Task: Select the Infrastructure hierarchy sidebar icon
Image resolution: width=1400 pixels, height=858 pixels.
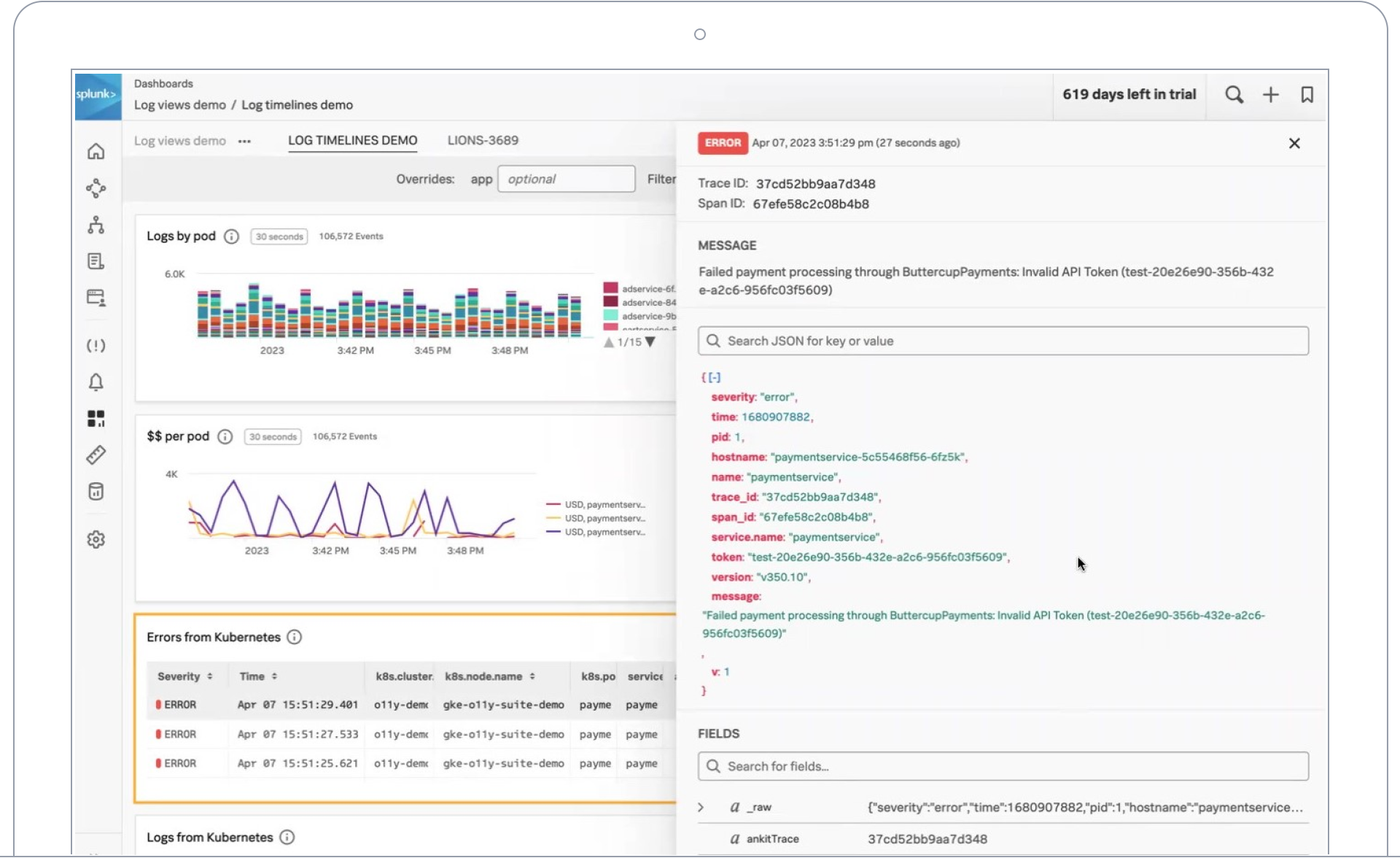Action: tap(96, 225)
